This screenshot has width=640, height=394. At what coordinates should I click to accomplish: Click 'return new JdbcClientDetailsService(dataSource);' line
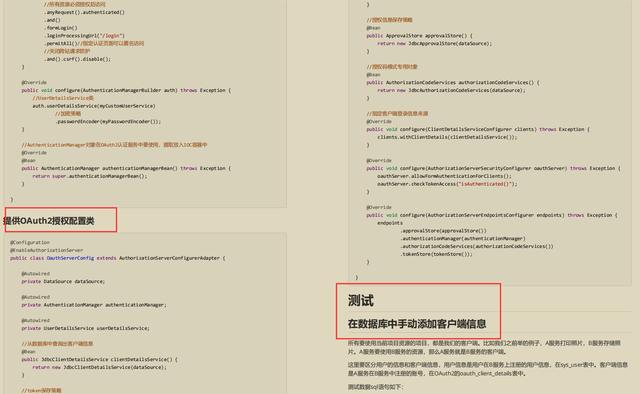pos(100,367)
